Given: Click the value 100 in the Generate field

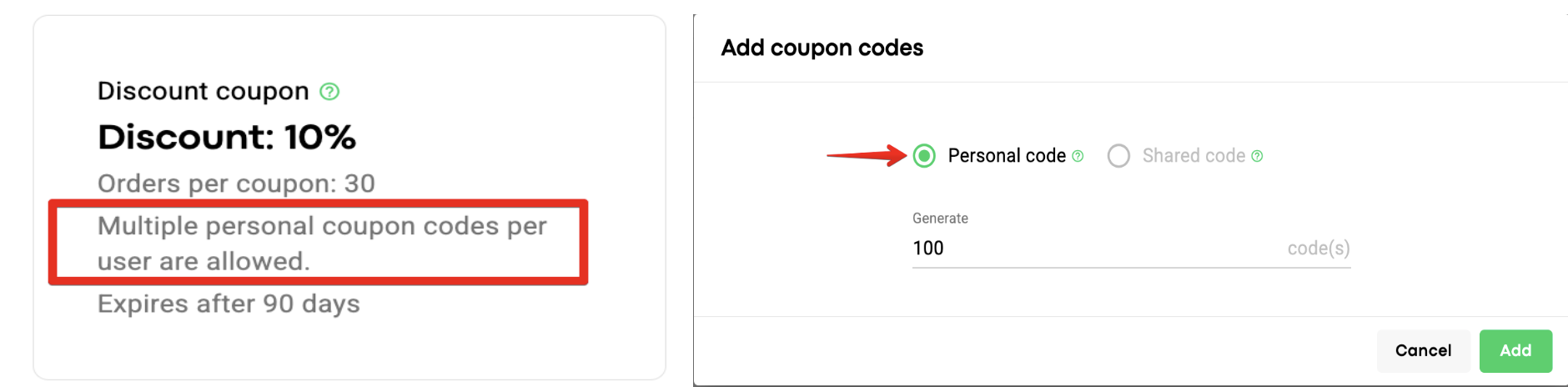Looking at the screenshot, I should click(928, 249).
